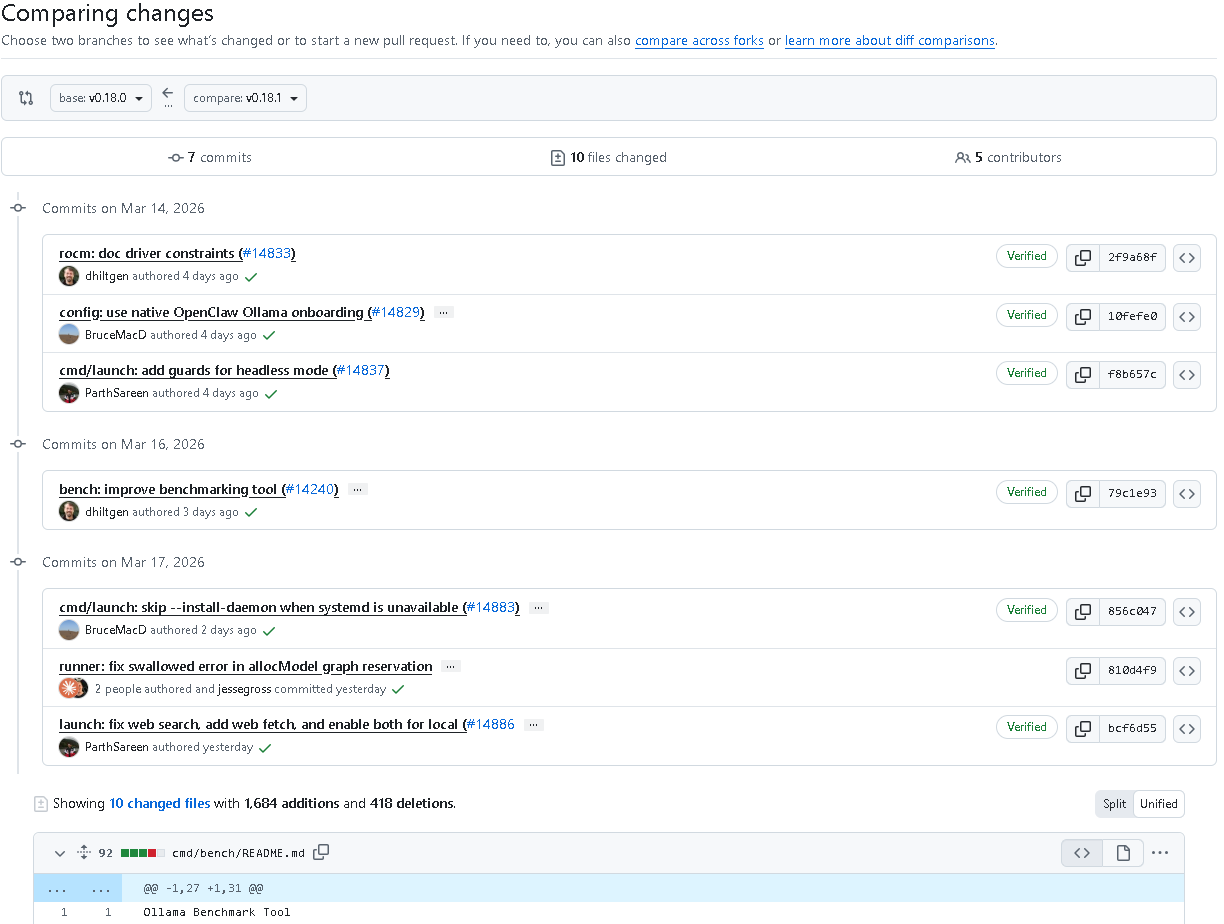View Verified badge for commit 79c1e93

(x=1026, y=492)
